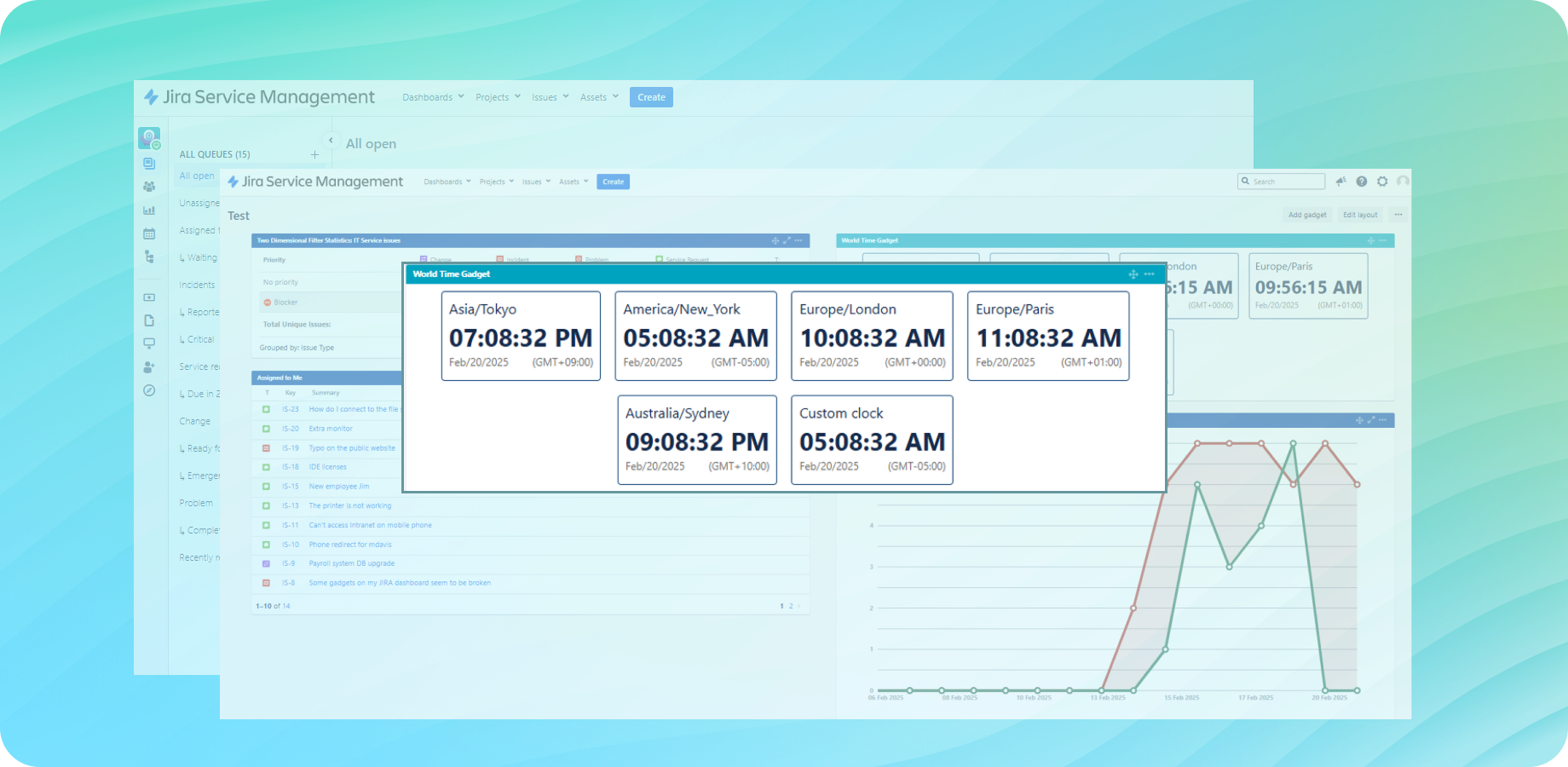
Task: Click the Edit layout button
Action: click(x=1360, y=215)
